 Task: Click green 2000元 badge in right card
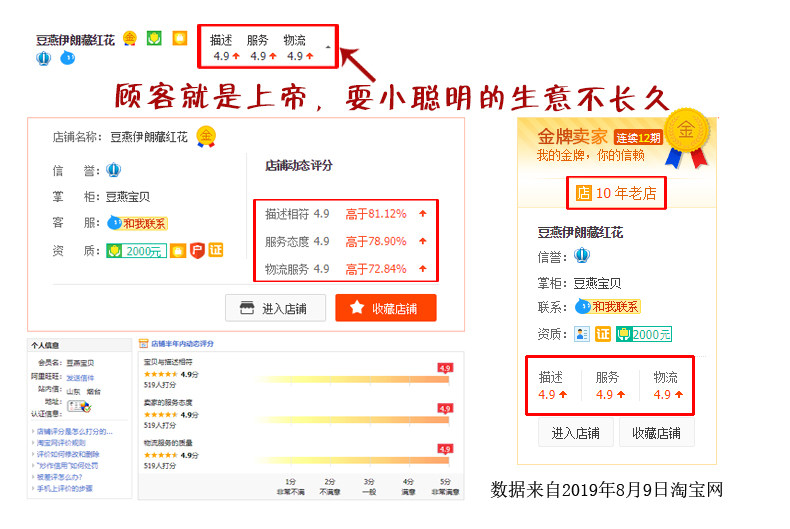pos(644,334)
